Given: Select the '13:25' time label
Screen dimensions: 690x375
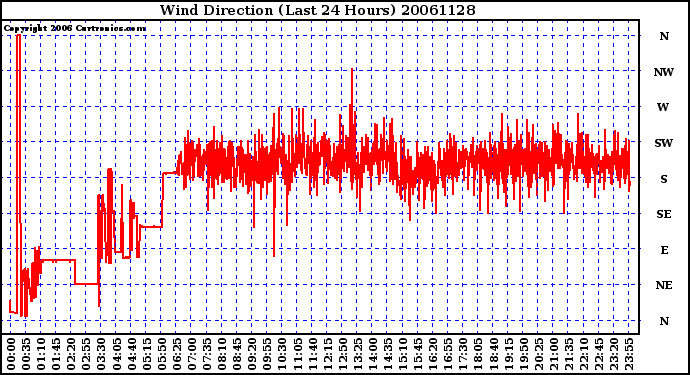Looking at the screenshot, I should pyautogui.click(x=357, y=355).
